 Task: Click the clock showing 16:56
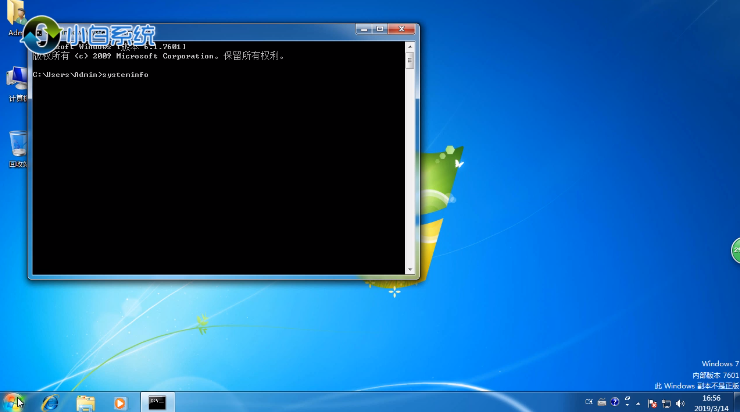[713, 402]
